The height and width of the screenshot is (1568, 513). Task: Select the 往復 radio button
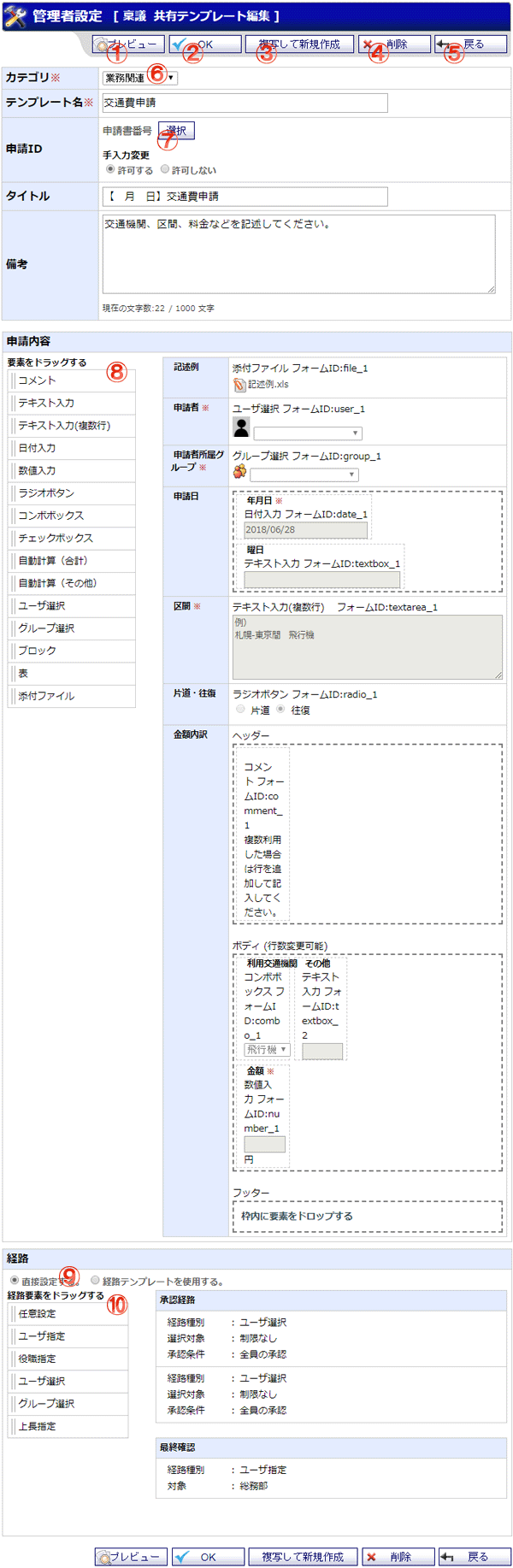point(280,710)
